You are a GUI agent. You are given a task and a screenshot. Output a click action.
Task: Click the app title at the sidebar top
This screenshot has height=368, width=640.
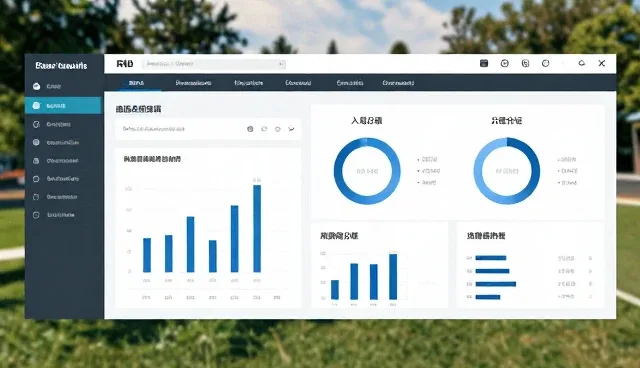pos(61,66)
